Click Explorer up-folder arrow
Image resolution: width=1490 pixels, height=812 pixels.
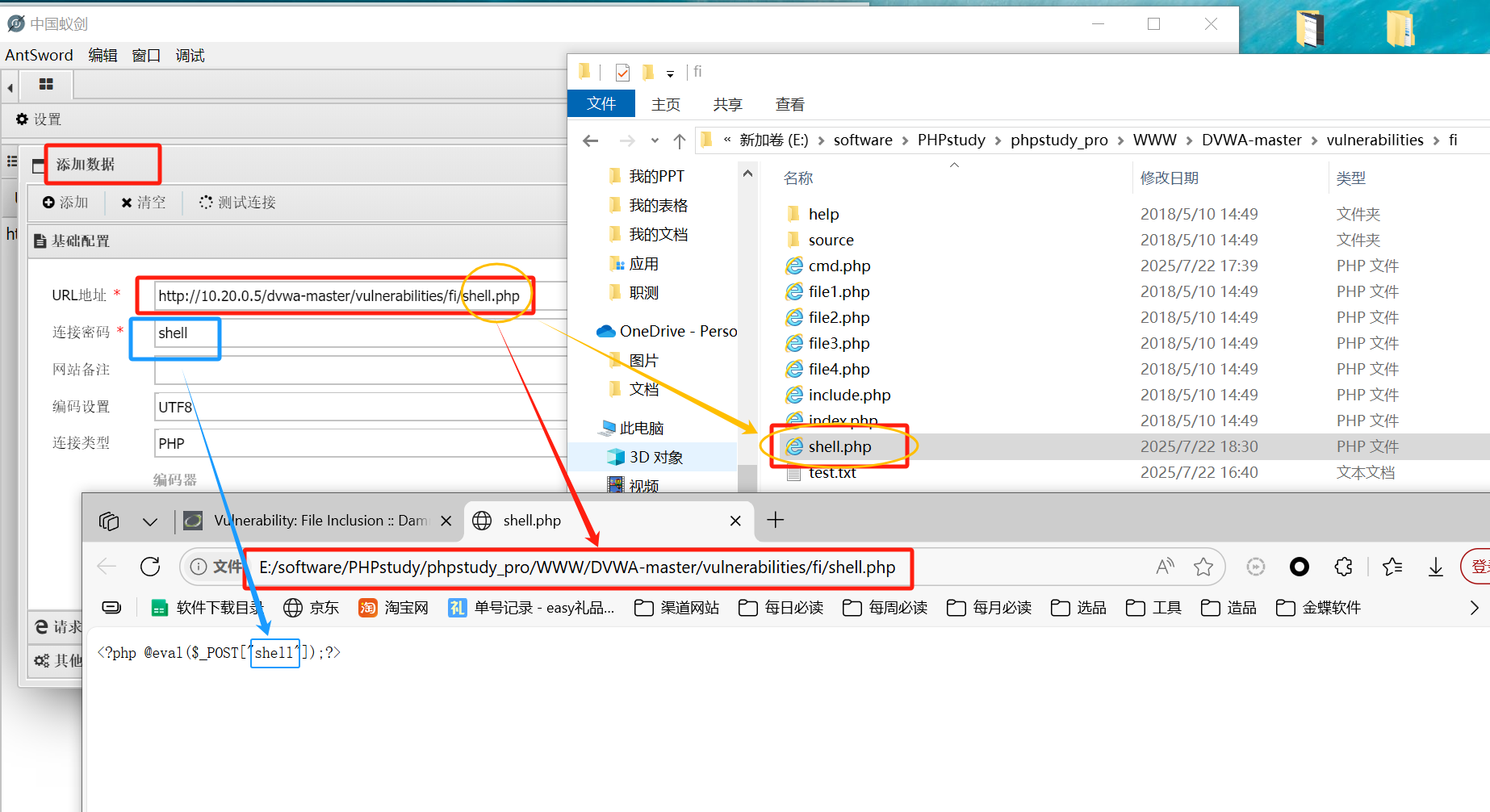coord(680,141)
